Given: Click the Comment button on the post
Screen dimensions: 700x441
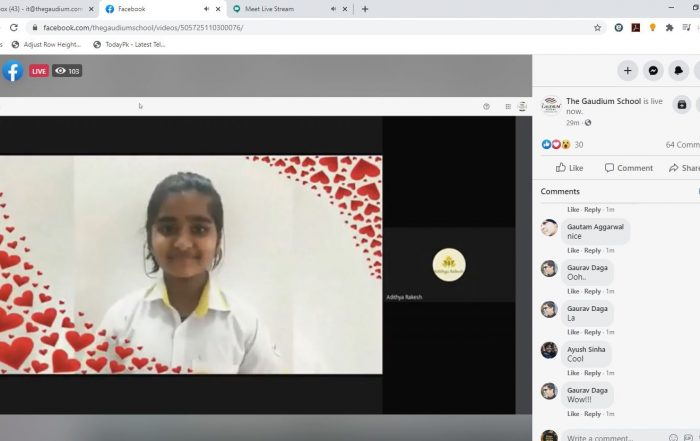Looking at the screenshot, I should (628, 168).
